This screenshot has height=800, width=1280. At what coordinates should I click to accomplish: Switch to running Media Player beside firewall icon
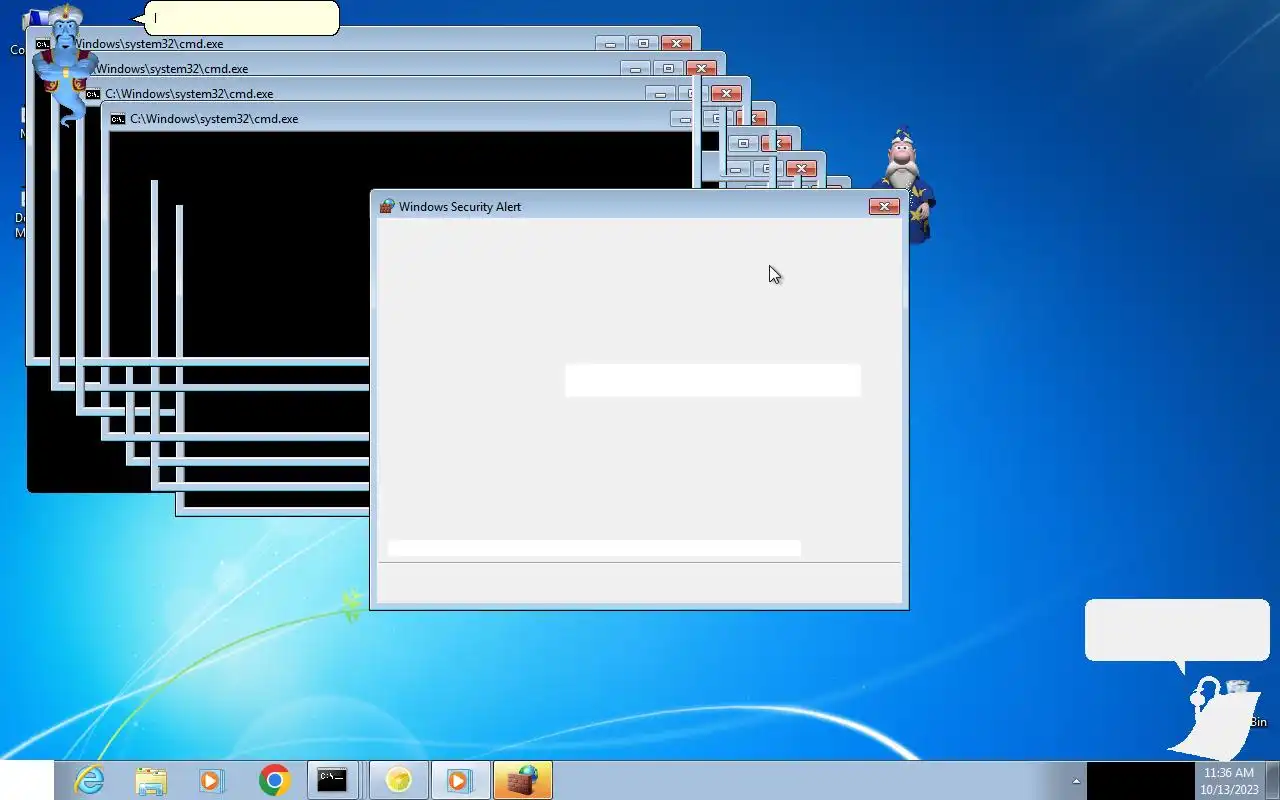click(x=460, y=780)
